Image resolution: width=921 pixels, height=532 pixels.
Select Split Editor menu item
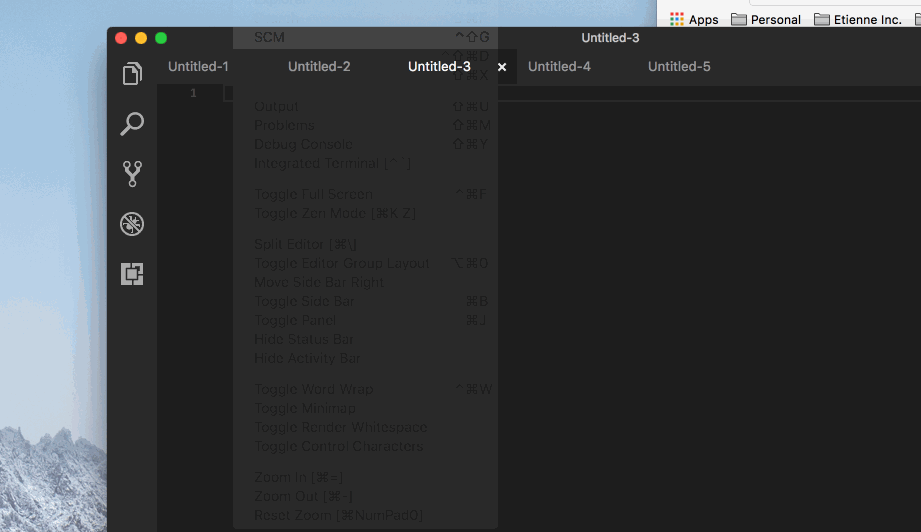(x=365, y=244)
